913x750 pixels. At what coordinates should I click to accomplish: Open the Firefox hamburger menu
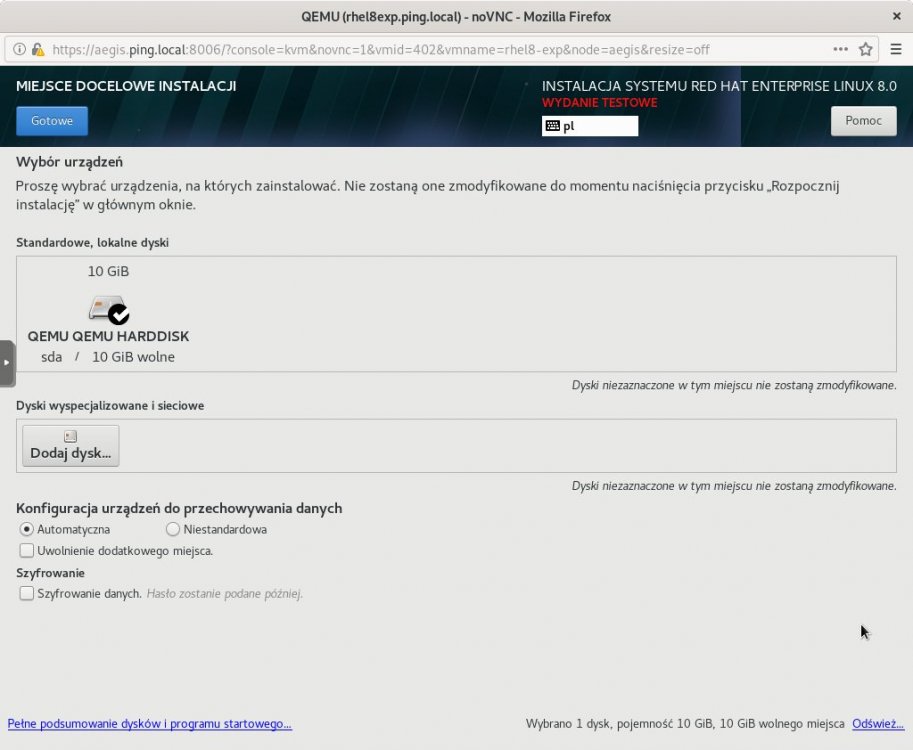(896, 49)
